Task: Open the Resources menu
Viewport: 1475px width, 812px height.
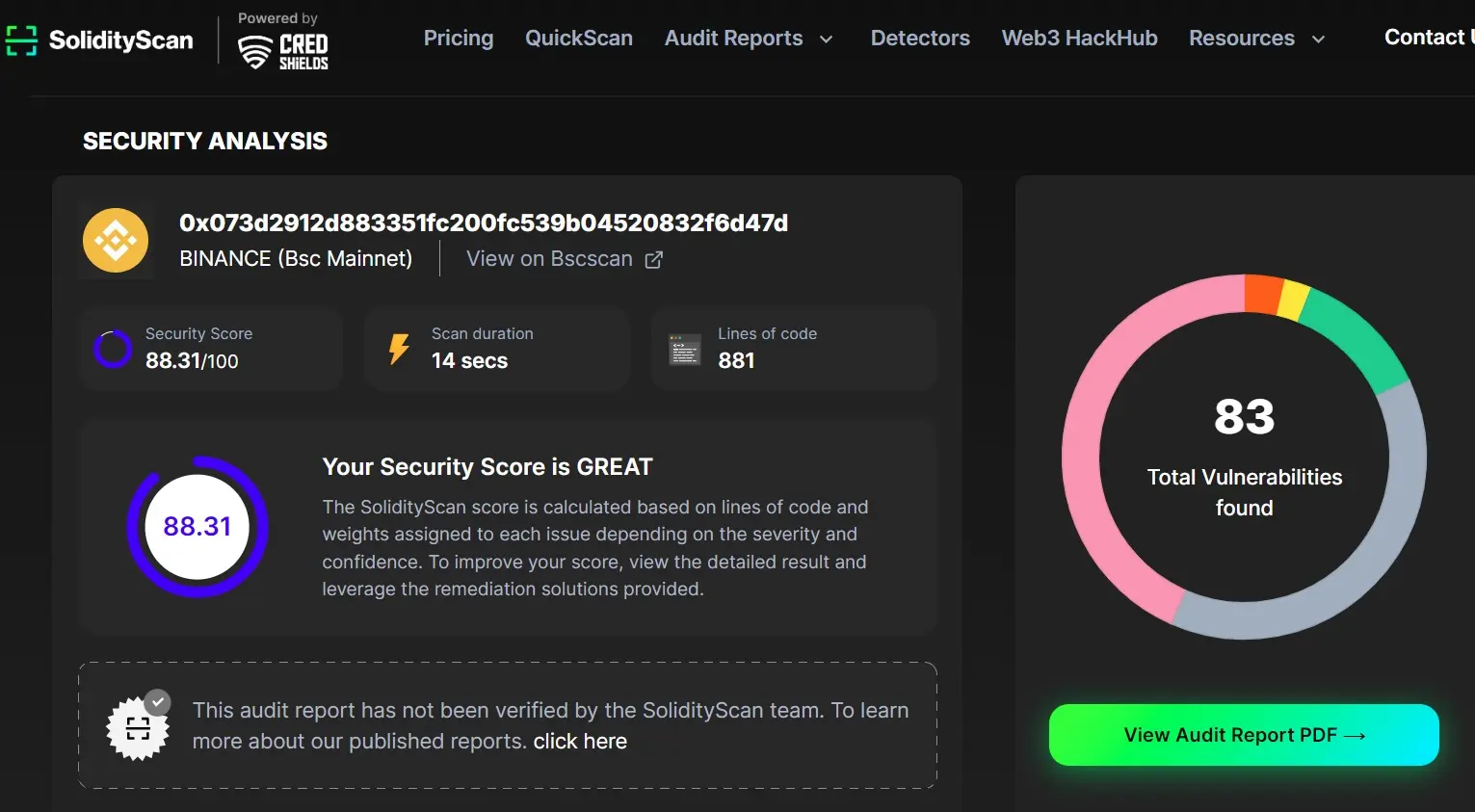Action: click(1242, 39)
